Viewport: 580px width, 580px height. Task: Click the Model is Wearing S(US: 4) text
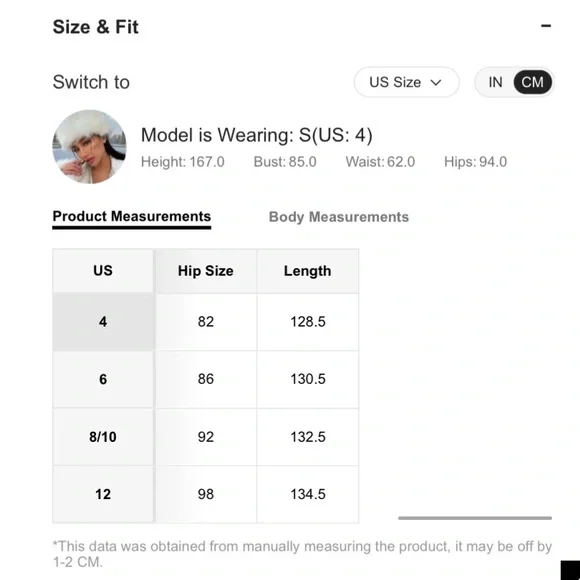pyautogui.click(x=257, y=135)
